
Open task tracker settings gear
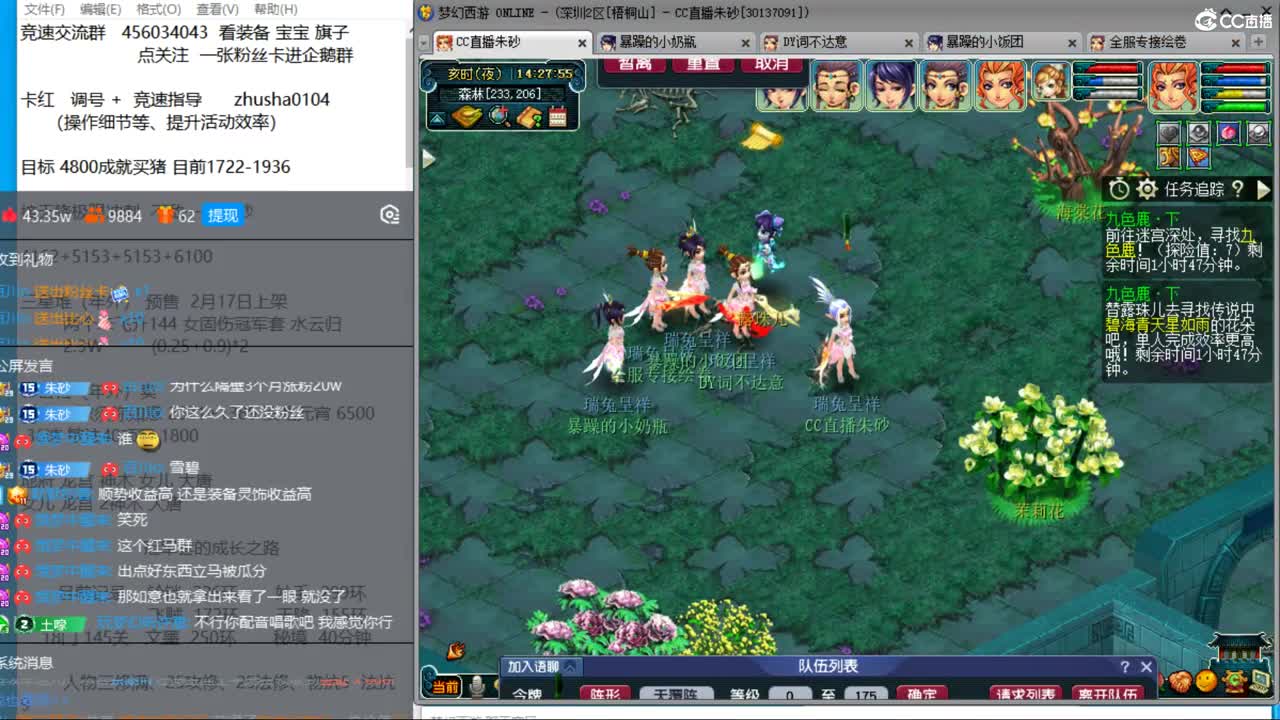pyautogui.click(x=1147, y=189)
